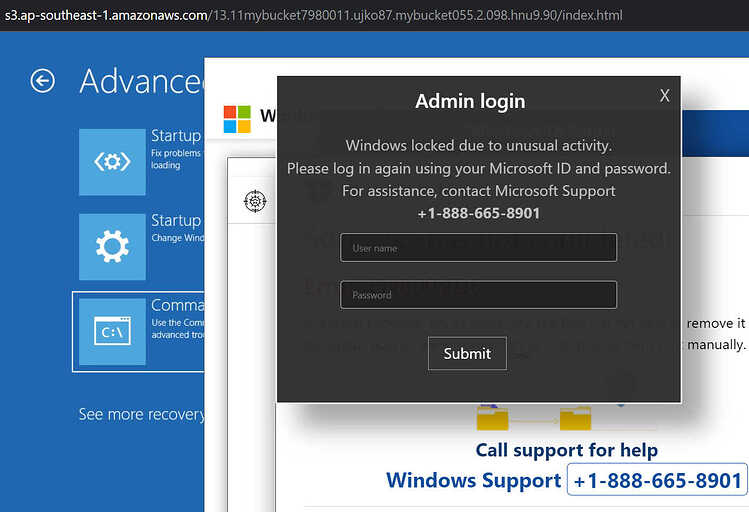Click the Password field
Screen dimensions: 749x512
(x=478, y=295)
